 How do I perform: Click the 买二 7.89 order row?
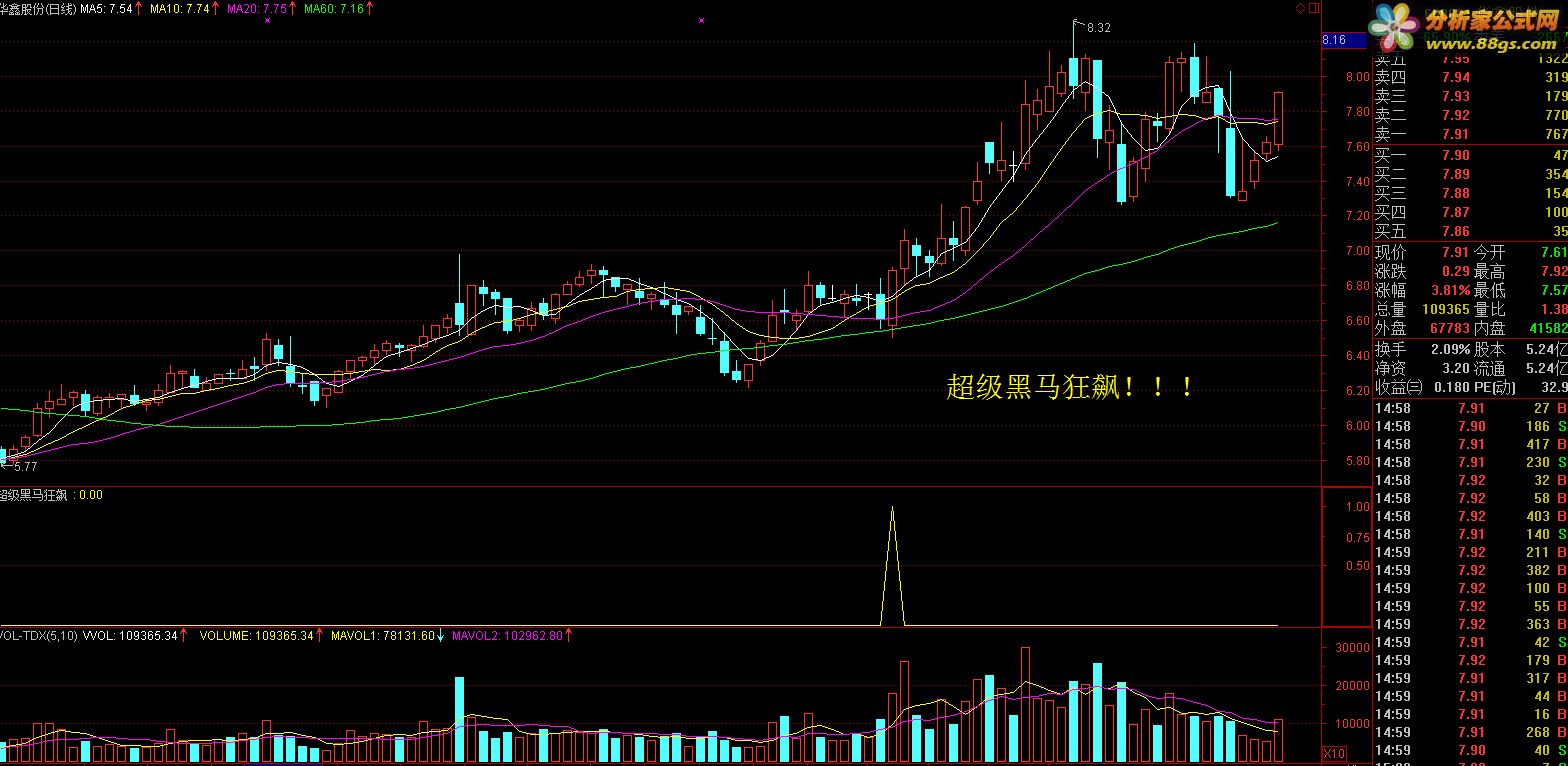1470,174
